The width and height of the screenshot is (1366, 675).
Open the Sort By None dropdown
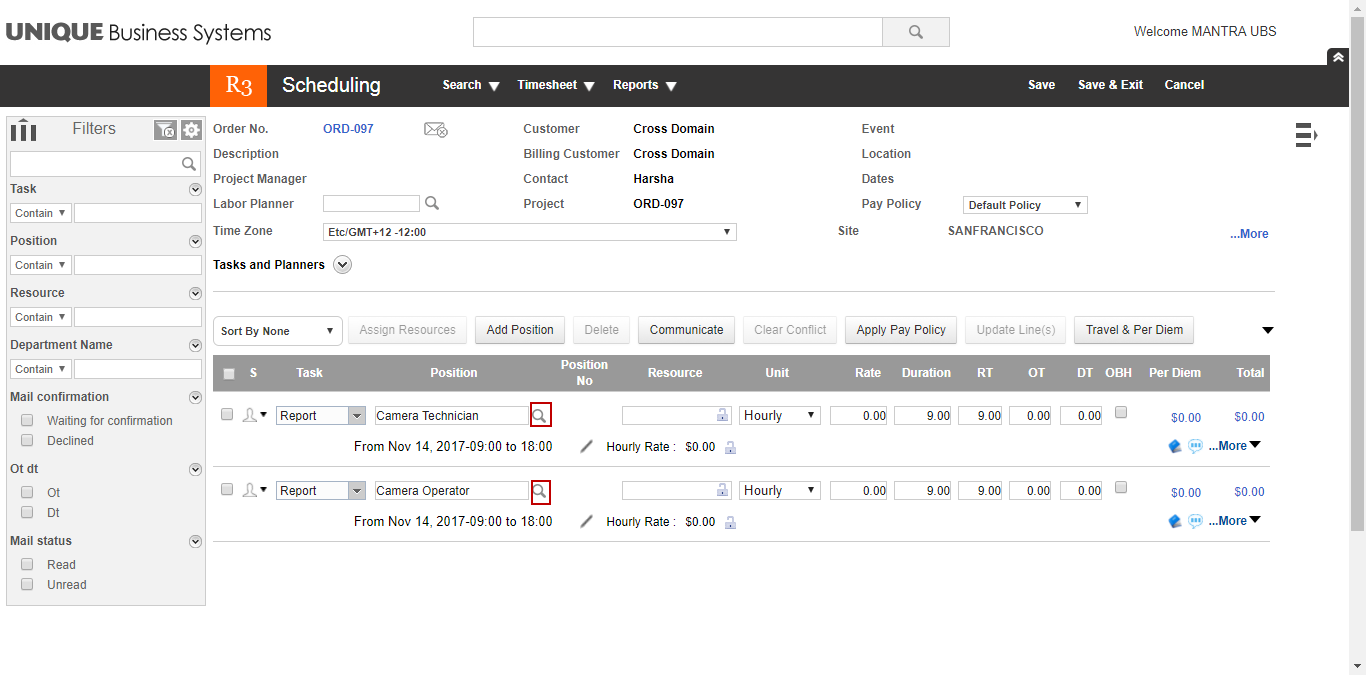click(x=277, y=330)
